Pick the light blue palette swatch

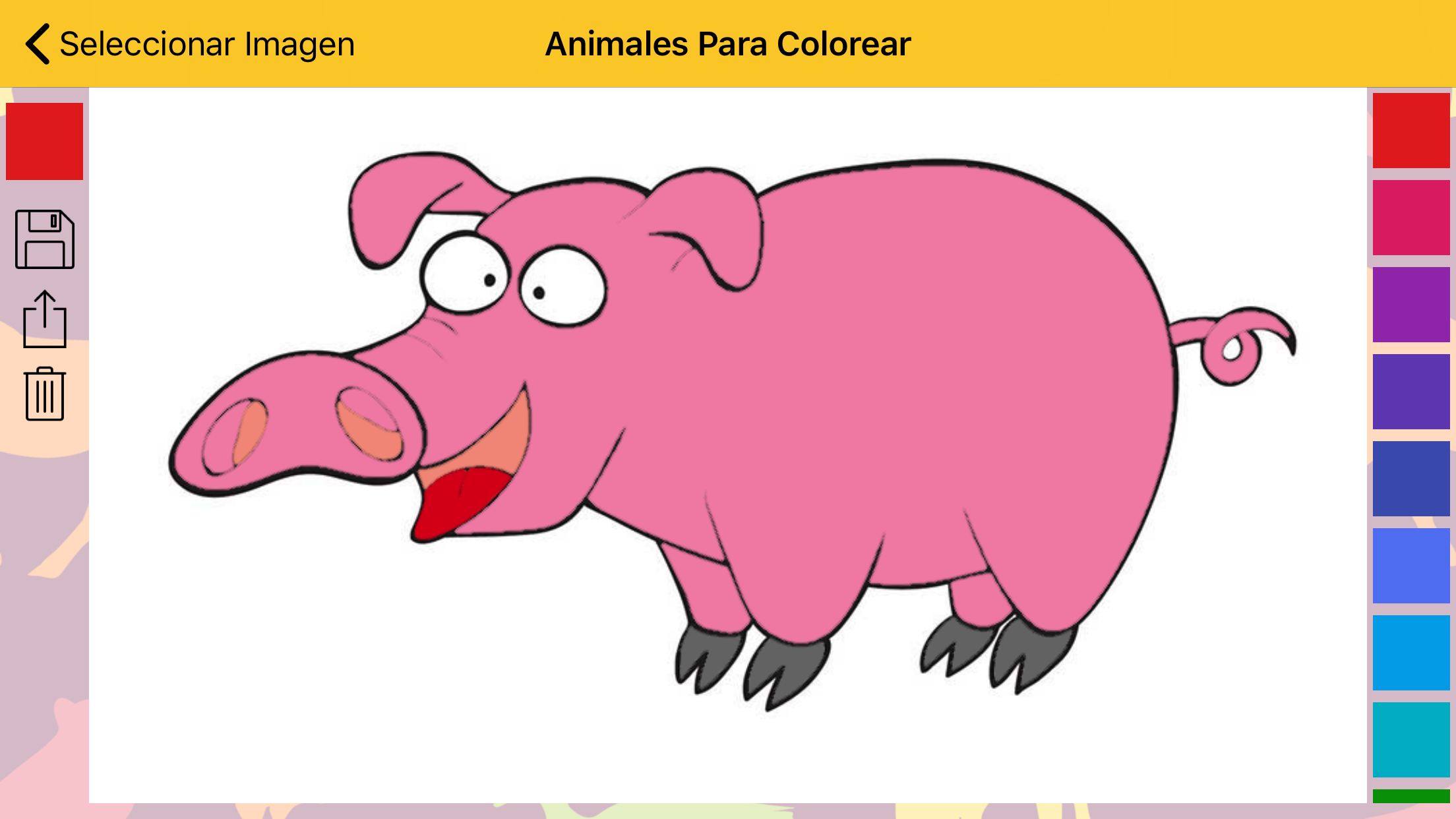[1411, 653]
